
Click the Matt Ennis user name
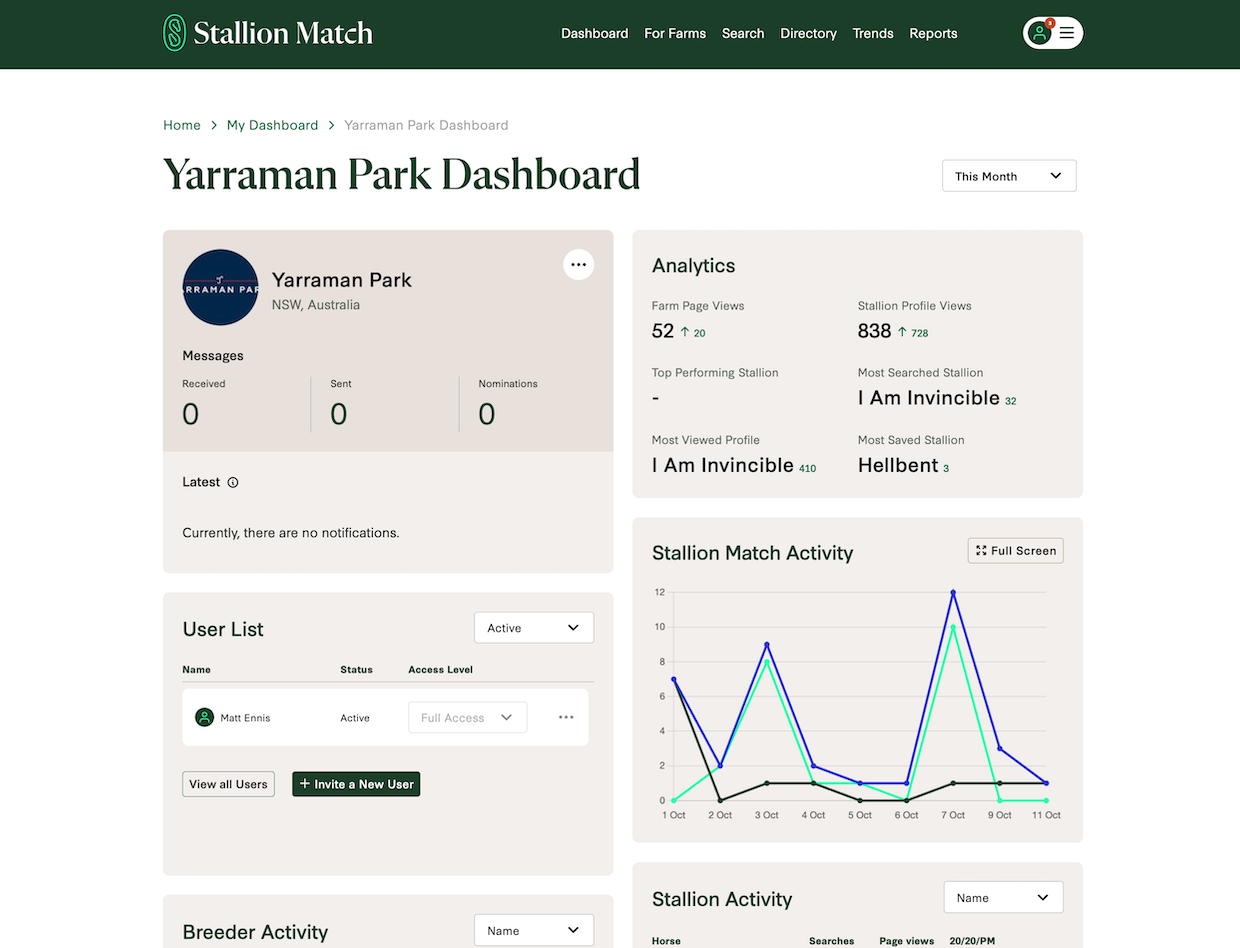pos(245,718)
